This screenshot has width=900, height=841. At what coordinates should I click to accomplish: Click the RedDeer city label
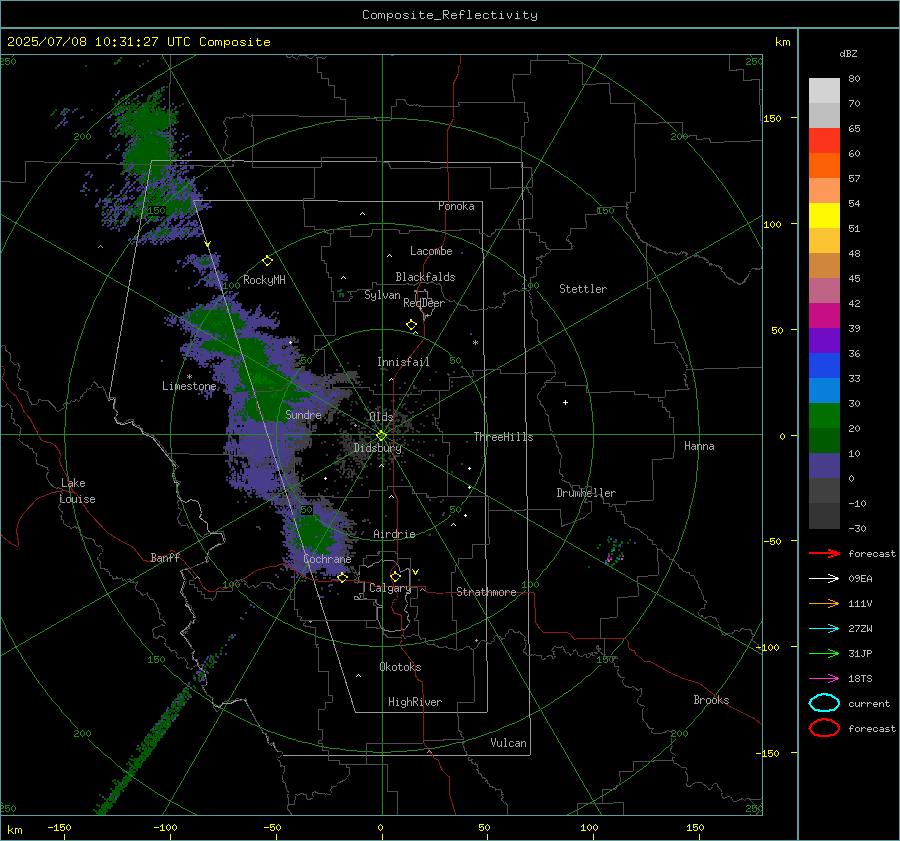click(x=424, y=303)
